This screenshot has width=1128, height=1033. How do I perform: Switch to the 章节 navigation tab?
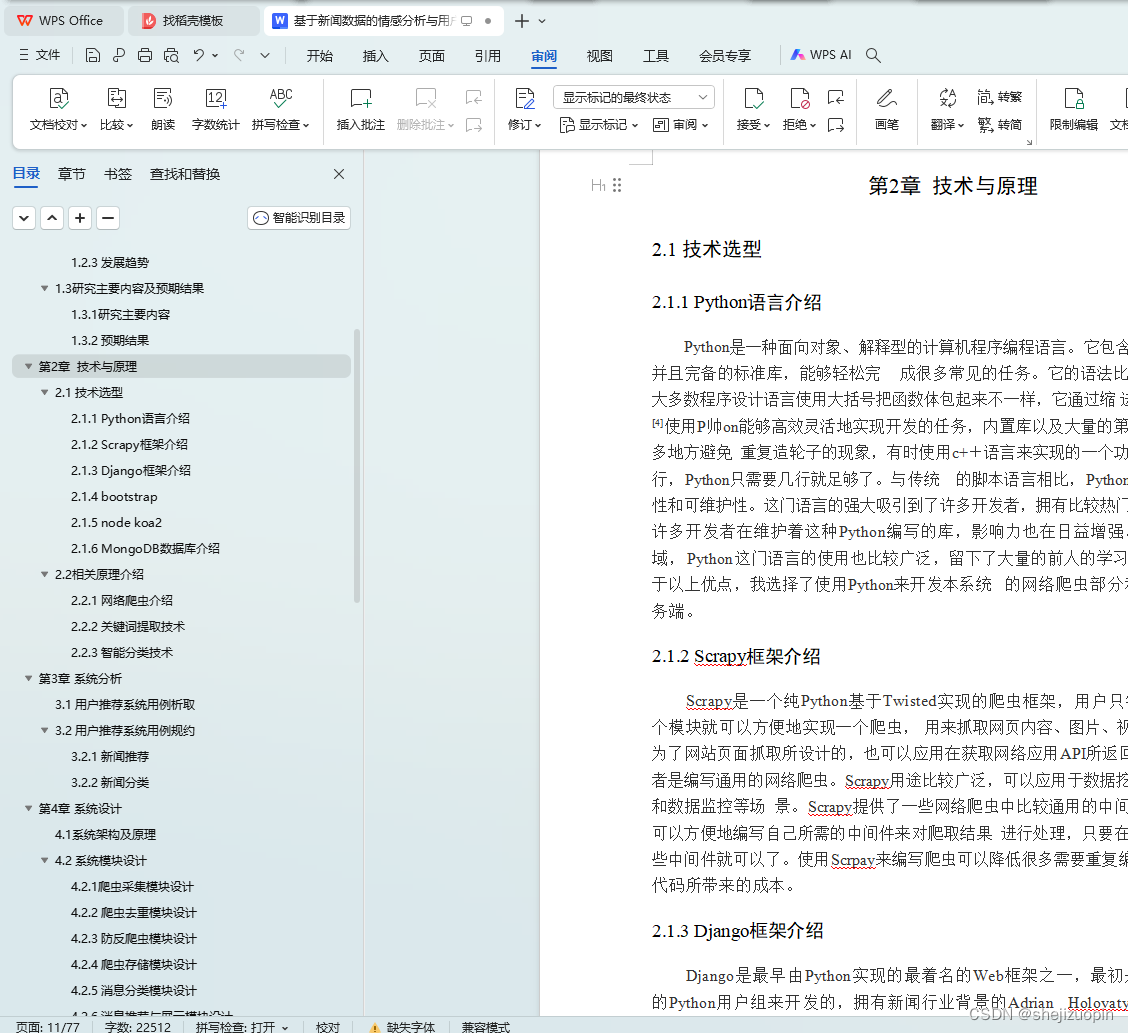71,173
